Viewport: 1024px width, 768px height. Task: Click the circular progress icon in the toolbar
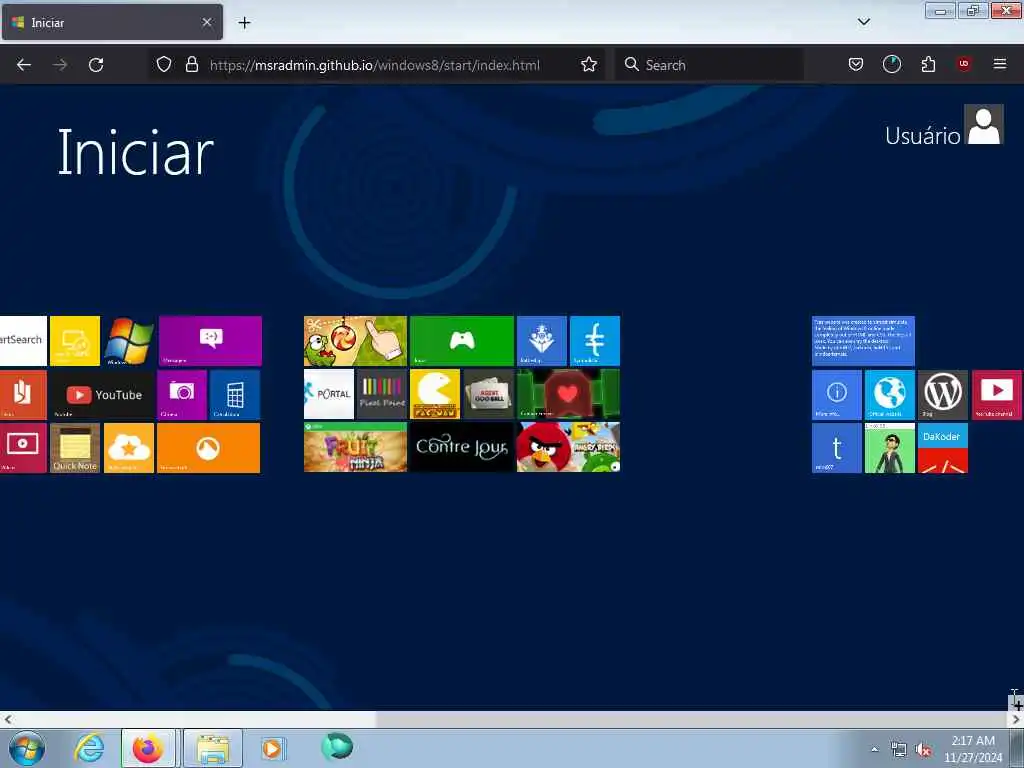[891, 65]
